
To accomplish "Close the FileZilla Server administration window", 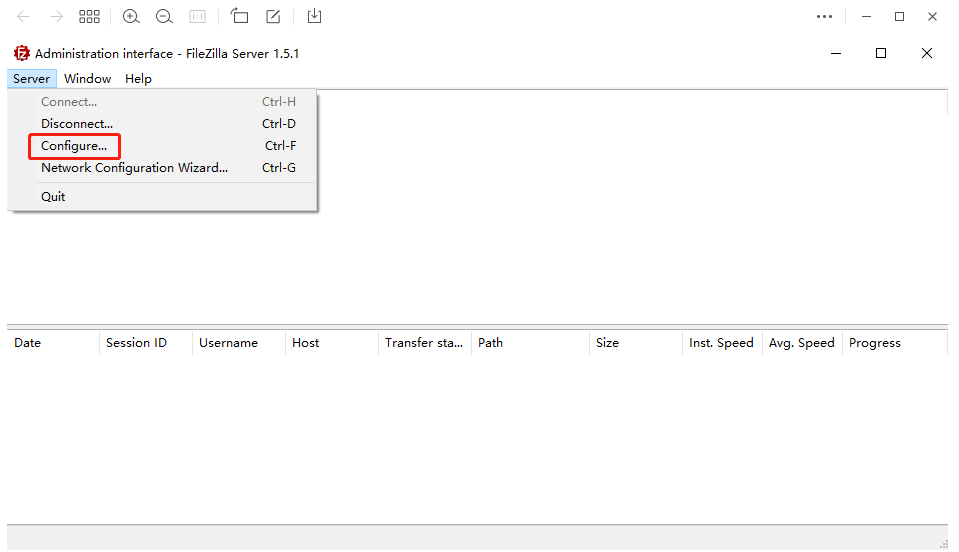I will click(x=927, y=54).
